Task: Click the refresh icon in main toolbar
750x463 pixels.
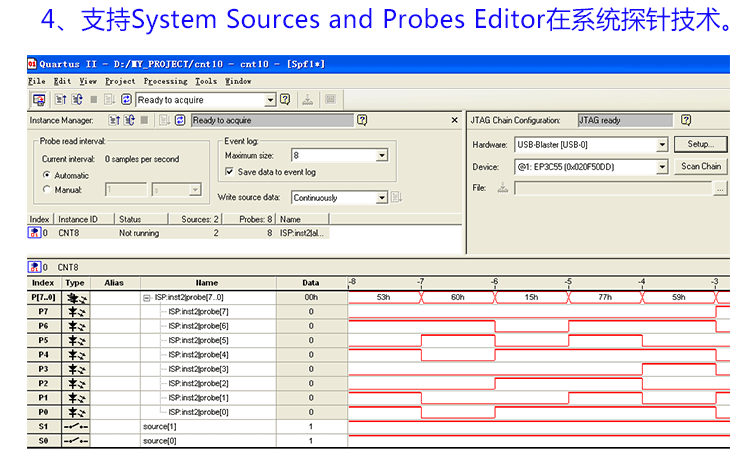Action: click(x=126, y=99)
